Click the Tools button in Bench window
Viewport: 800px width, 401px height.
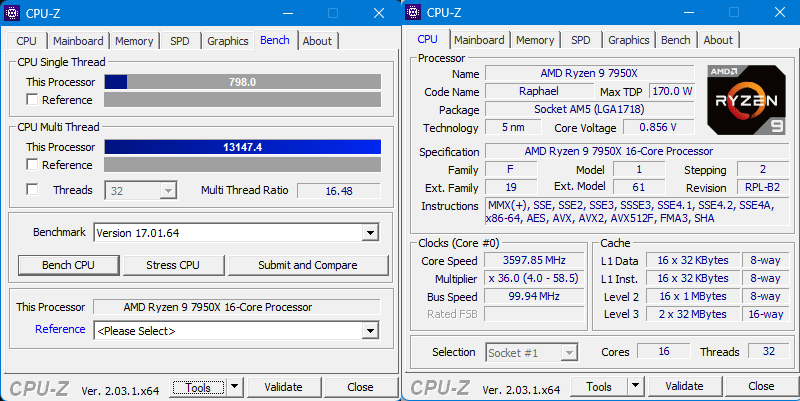pos(198,388)
